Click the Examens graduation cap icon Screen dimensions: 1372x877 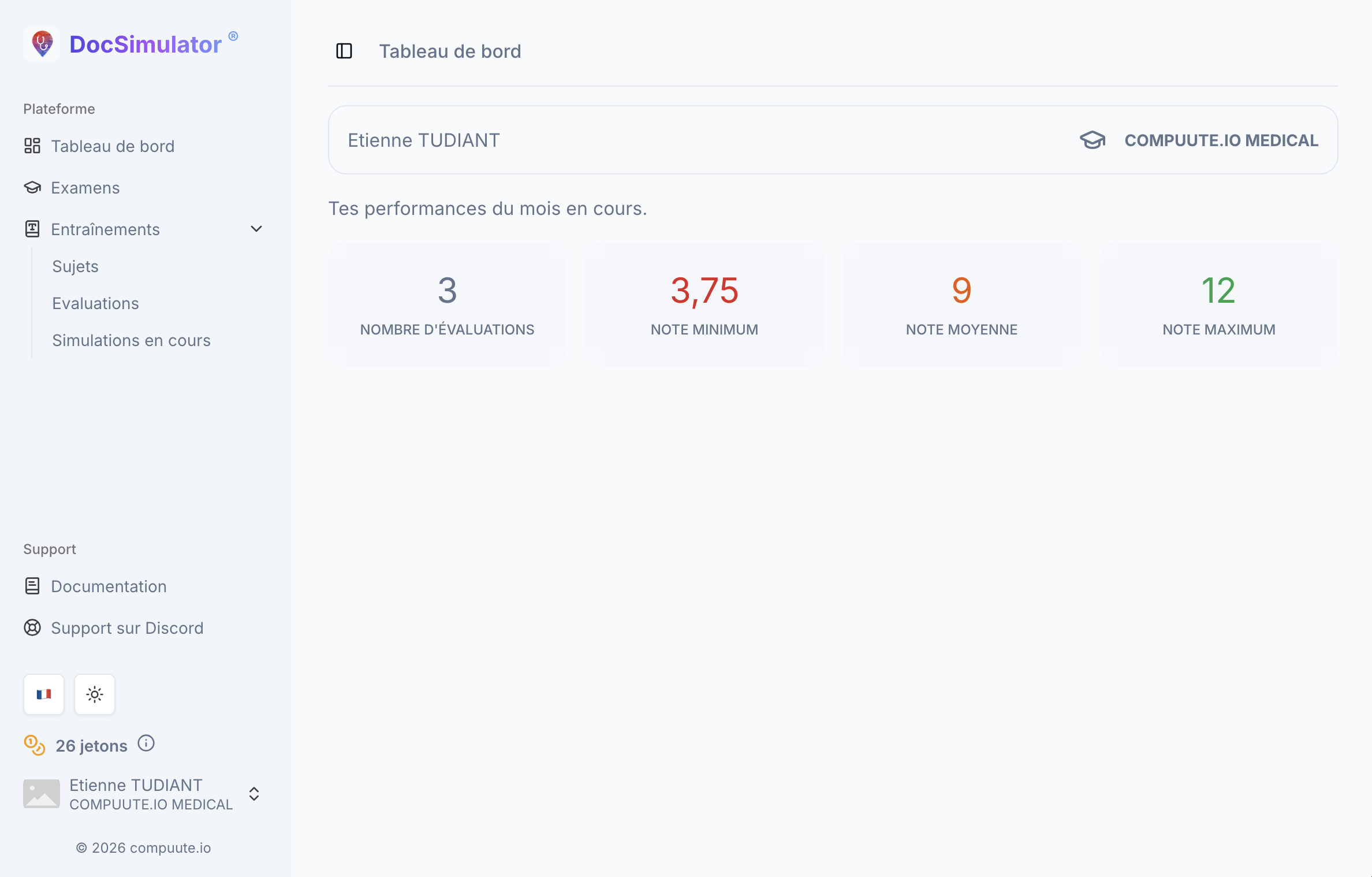[x=32, y=188]
